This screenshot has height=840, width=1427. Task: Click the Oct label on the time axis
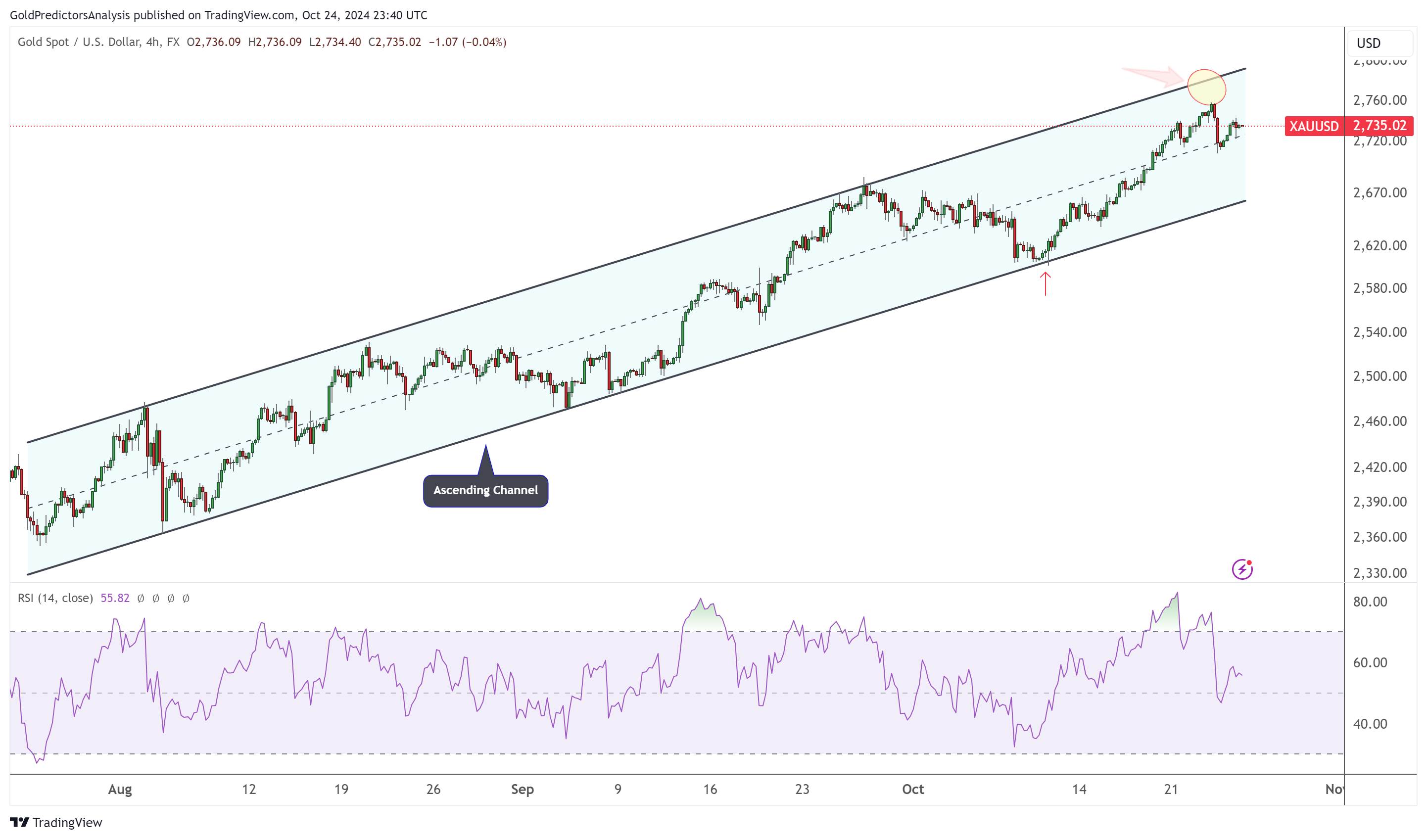click(x=912, y=789)
